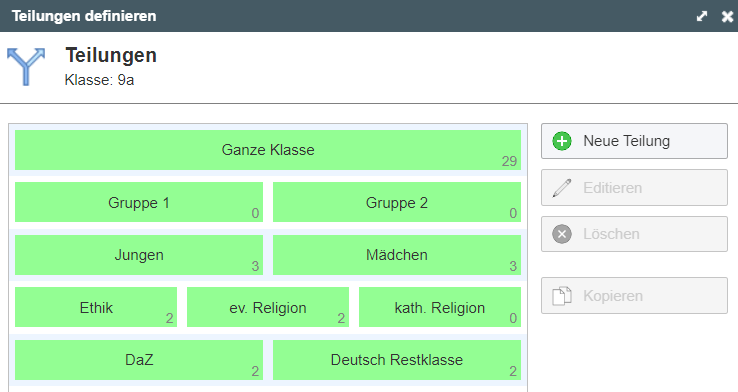The height and width of the screenshot is (392, 738).
Task: Click the green plus icon for Neue Teilung
Action: pyautogui.click(x=562, y=141)
